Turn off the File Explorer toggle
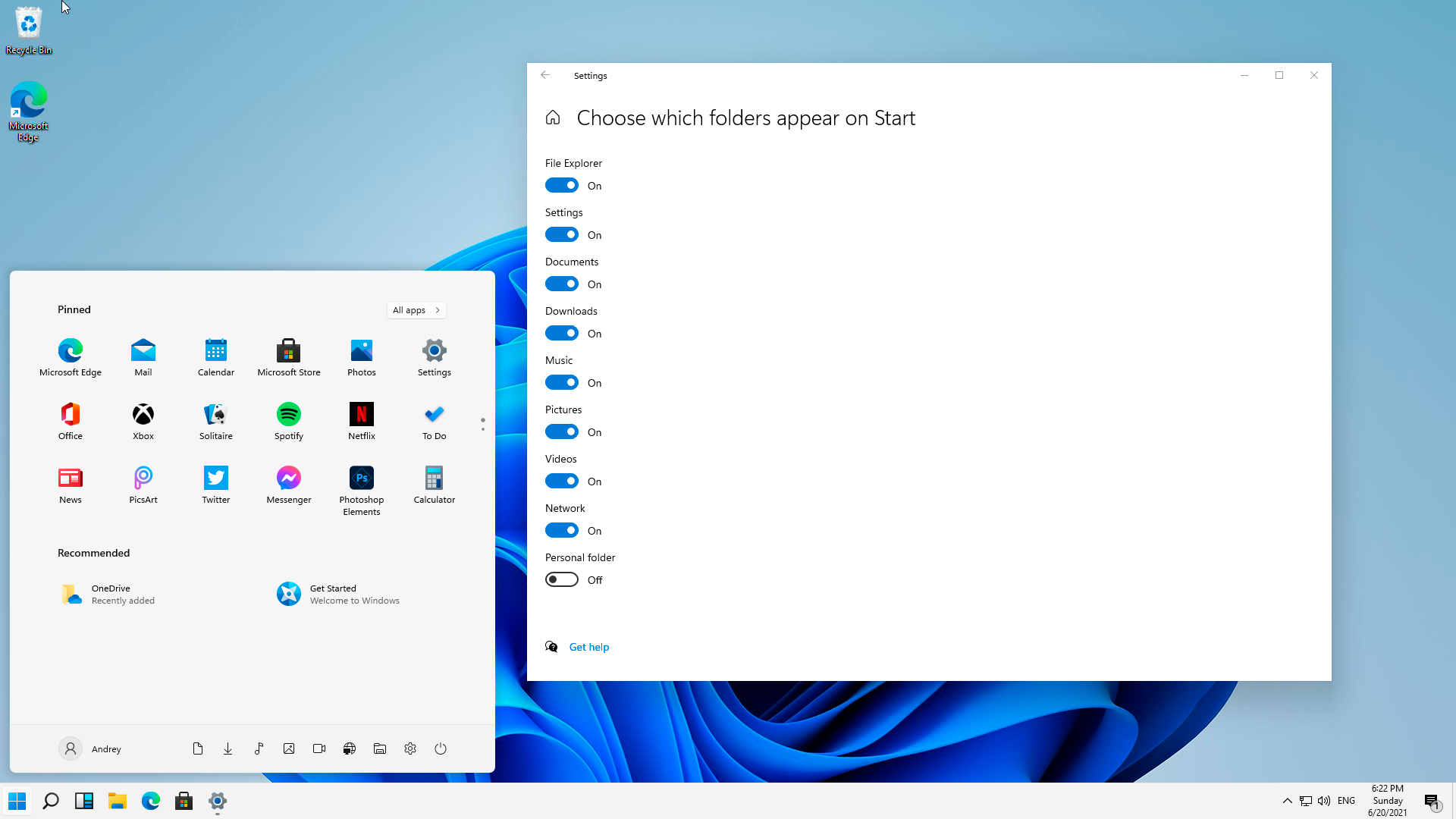The image size is (1456, 819). (x=562, y=185)
